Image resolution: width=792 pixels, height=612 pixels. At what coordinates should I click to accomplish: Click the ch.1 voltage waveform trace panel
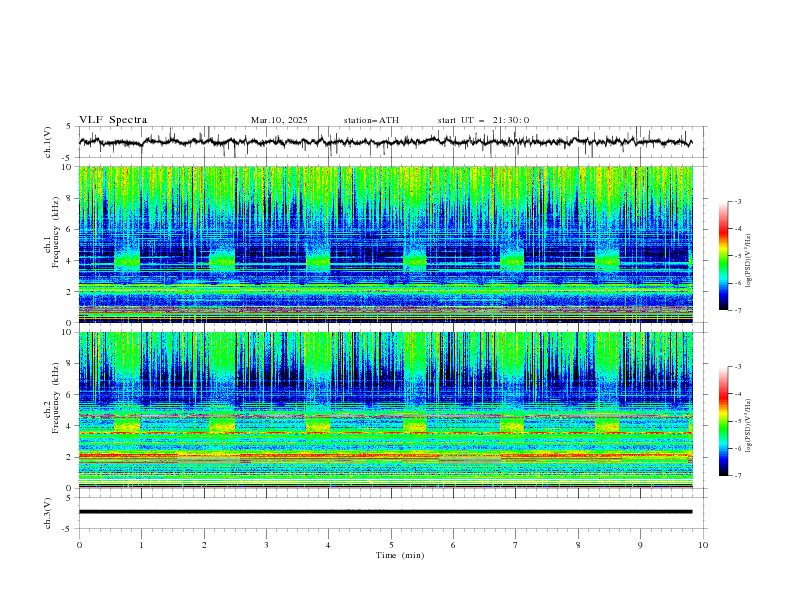(x=393, y=142)
